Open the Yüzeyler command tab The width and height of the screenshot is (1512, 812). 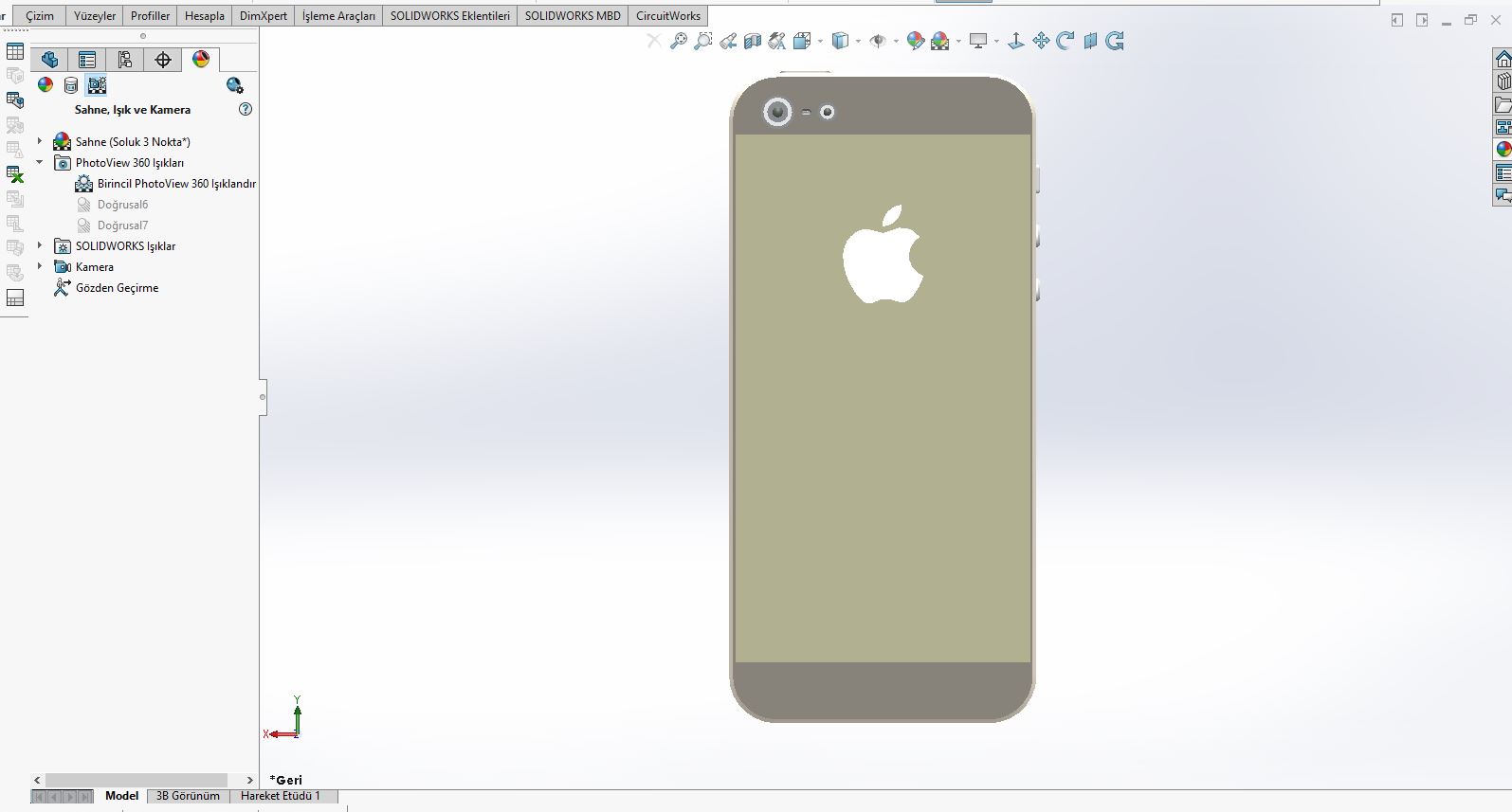pyautogui.click(x=95, y=16)
